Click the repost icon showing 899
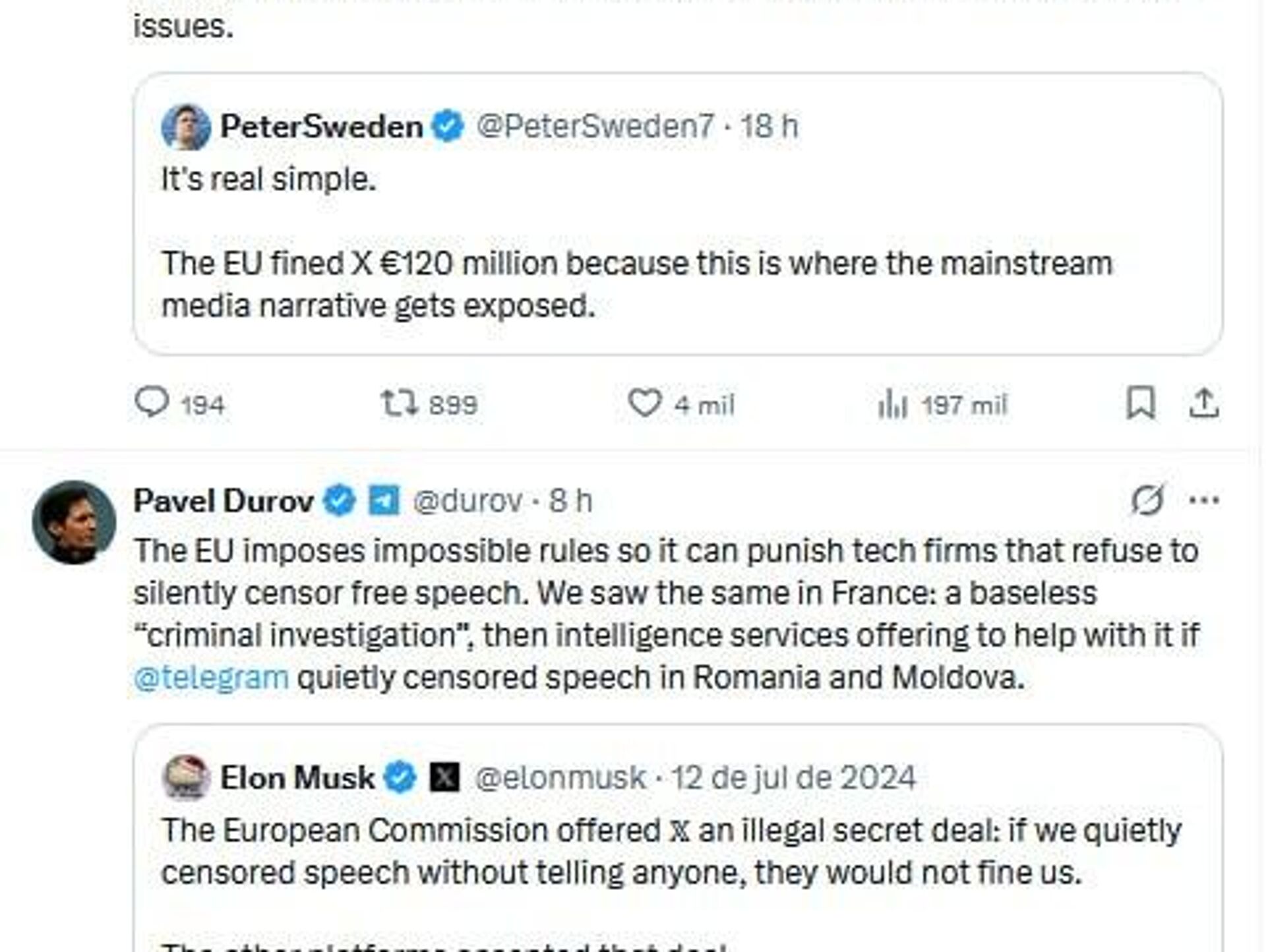This screenshot has height=952, width=1266. [x=399, y=403]
